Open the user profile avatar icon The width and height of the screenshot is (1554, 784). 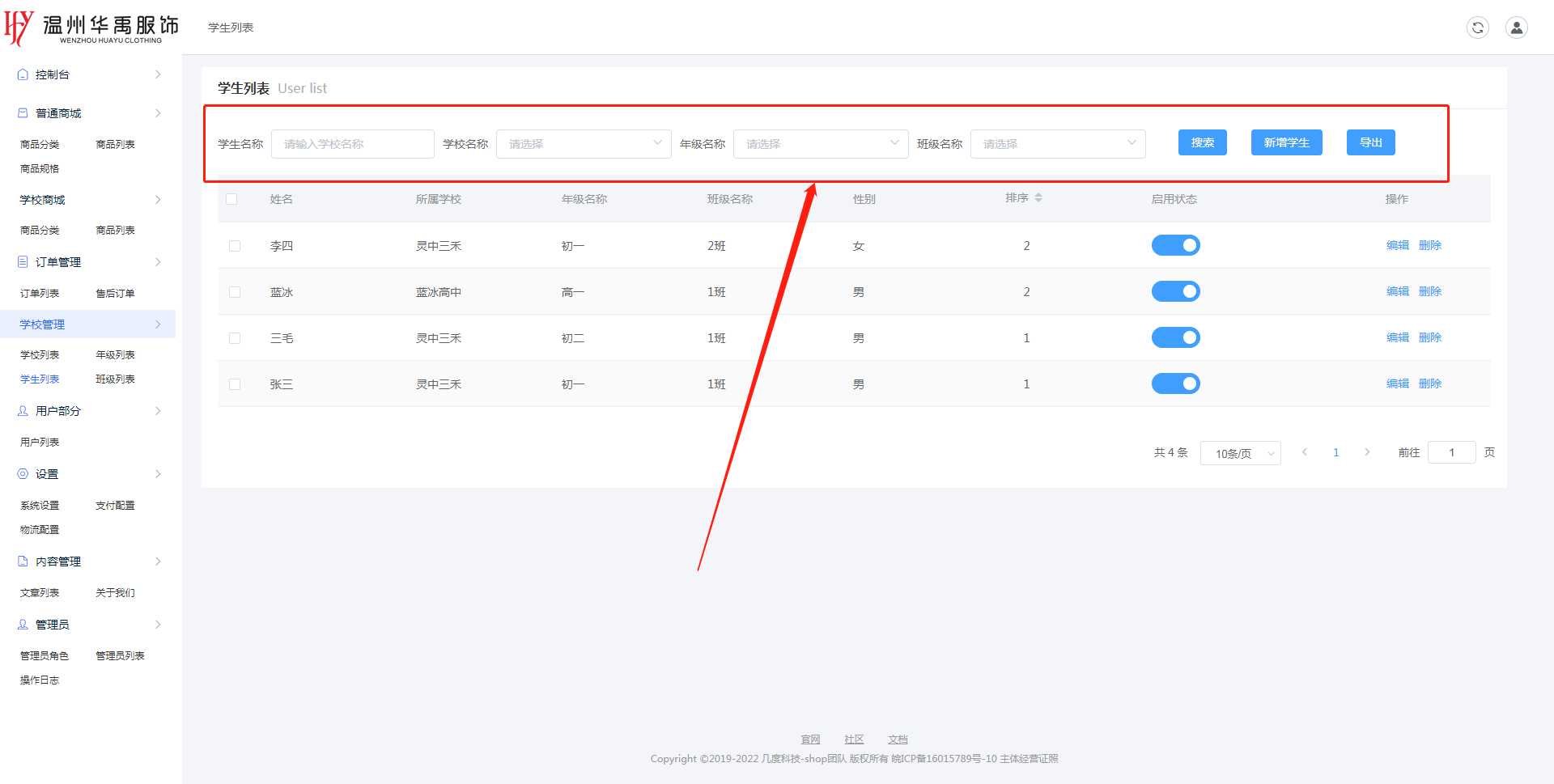click(x=1516, y=28)
